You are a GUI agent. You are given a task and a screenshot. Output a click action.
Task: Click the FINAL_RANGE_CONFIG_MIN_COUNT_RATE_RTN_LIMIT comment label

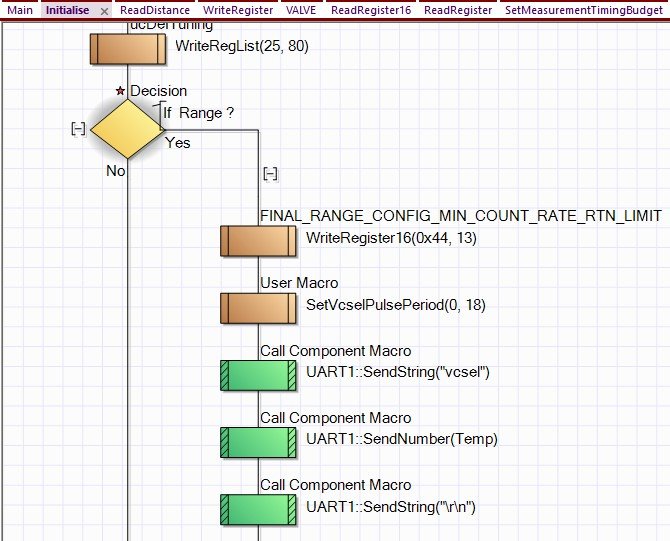pyautogui.click(x=460, y=216)
